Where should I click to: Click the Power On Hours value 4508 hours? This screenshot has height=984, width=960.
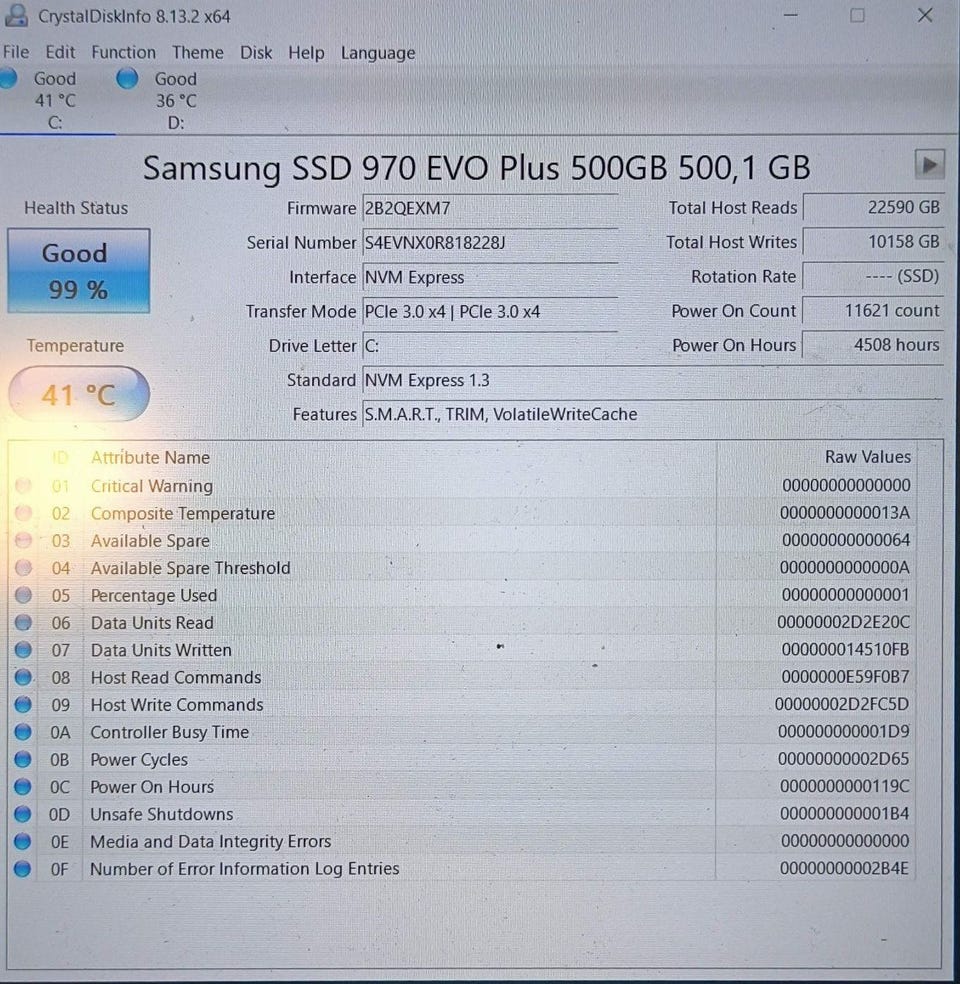pos(873,345)
